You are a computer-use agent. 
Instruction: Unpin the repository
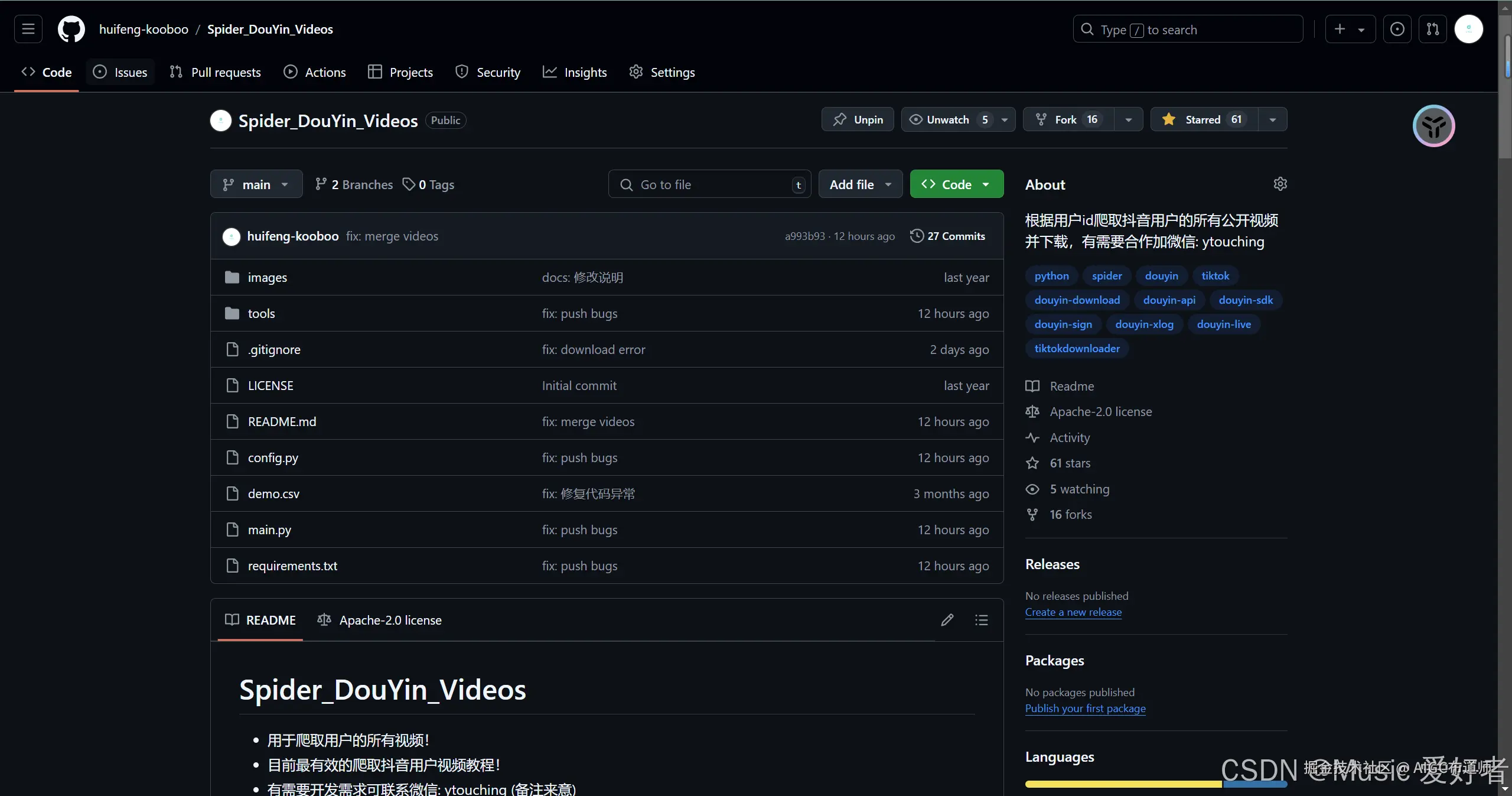[858, 119]
